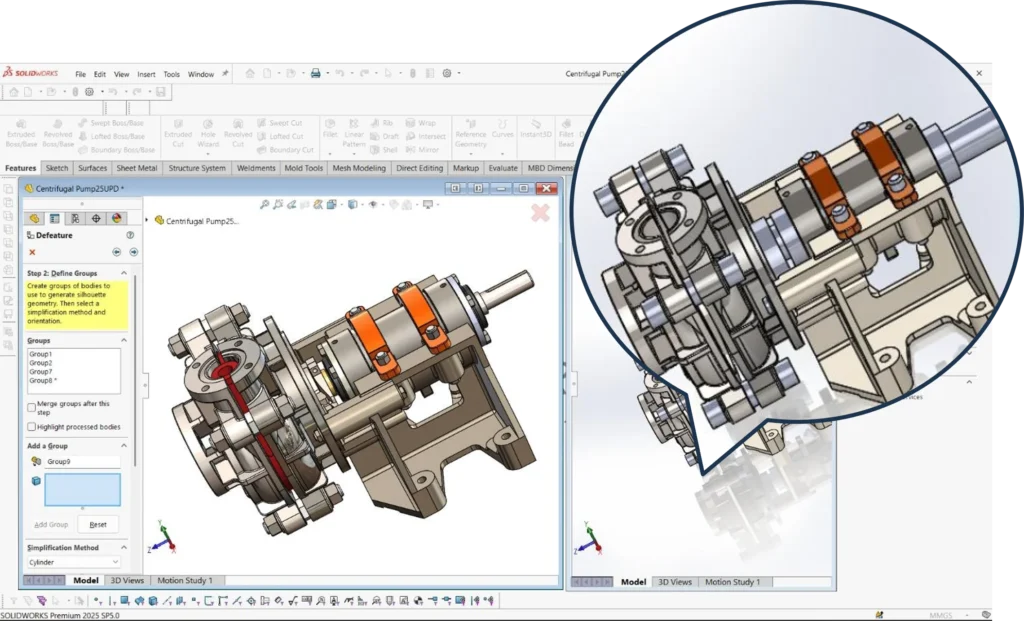Select the Instant3D tool
Viewport: 1024px width, 621px height.
point(536,129)
